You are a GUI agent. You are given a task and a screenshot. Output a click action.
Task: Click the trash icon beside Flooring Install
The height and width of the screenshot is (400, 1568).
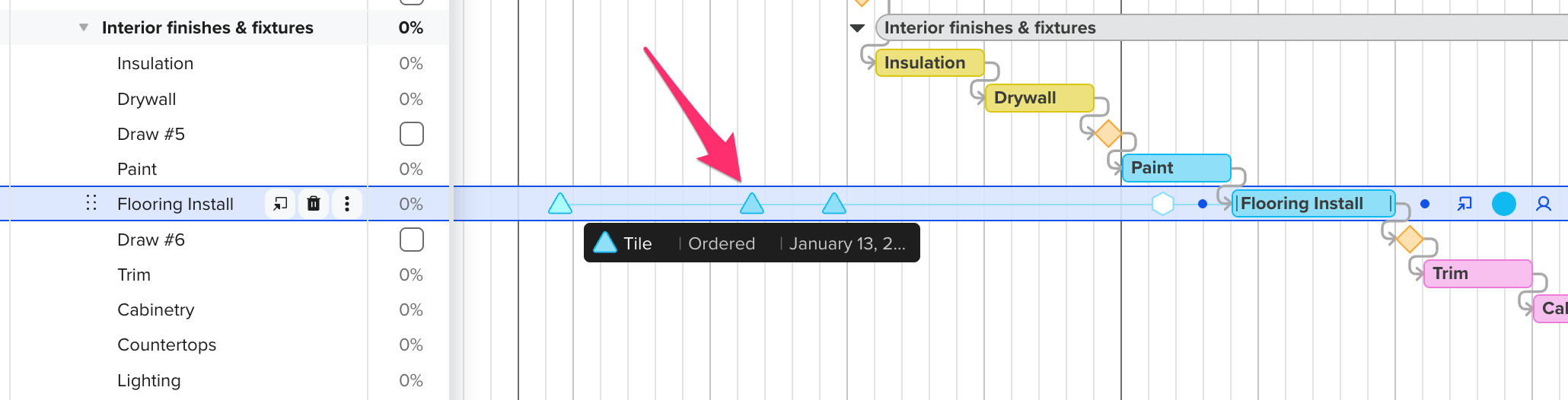[314, 204]
